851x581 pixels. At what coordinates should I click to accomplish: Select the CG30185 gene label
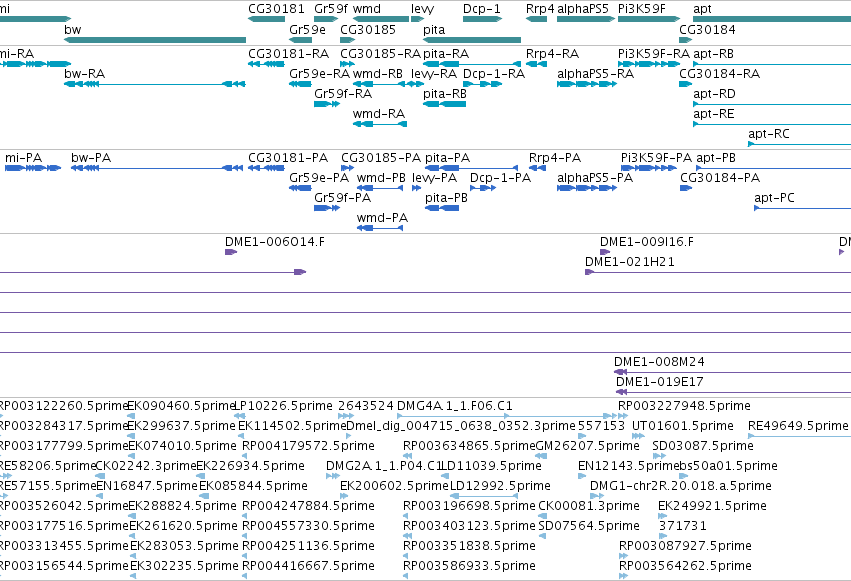[368, 29]
